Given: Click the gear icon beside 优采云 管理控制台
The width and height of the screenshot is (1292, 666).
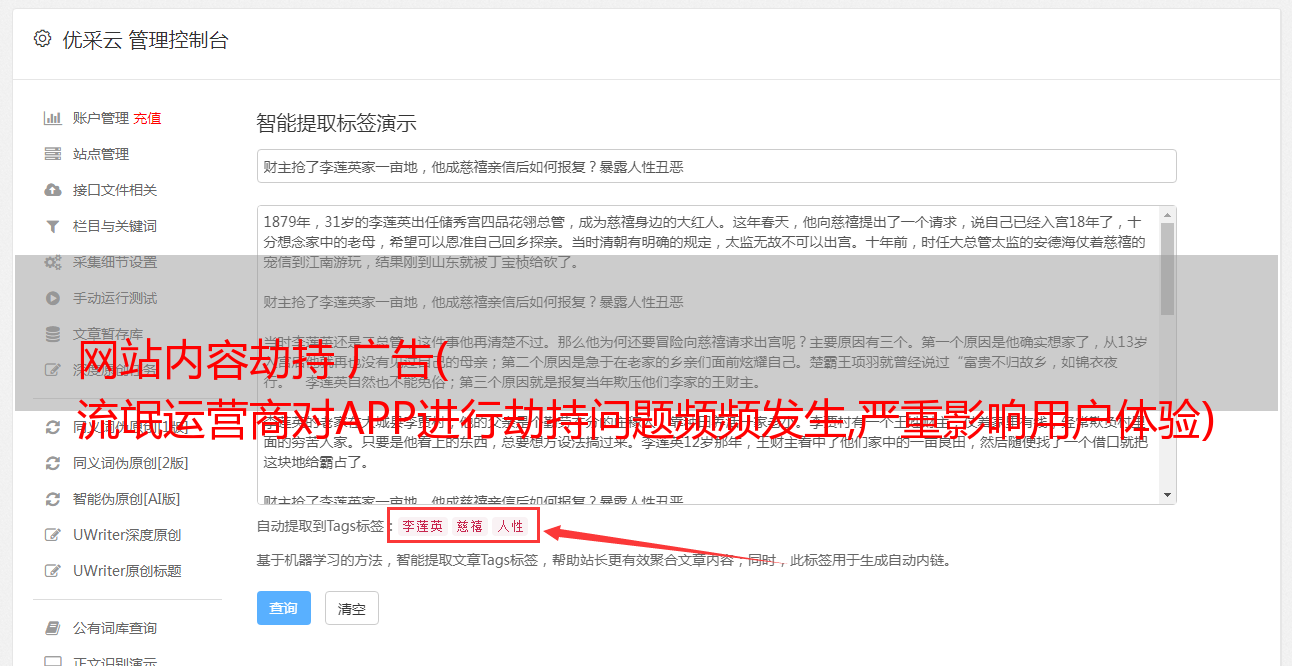Looking at the screenshot, I should click(x=42, y=39).
